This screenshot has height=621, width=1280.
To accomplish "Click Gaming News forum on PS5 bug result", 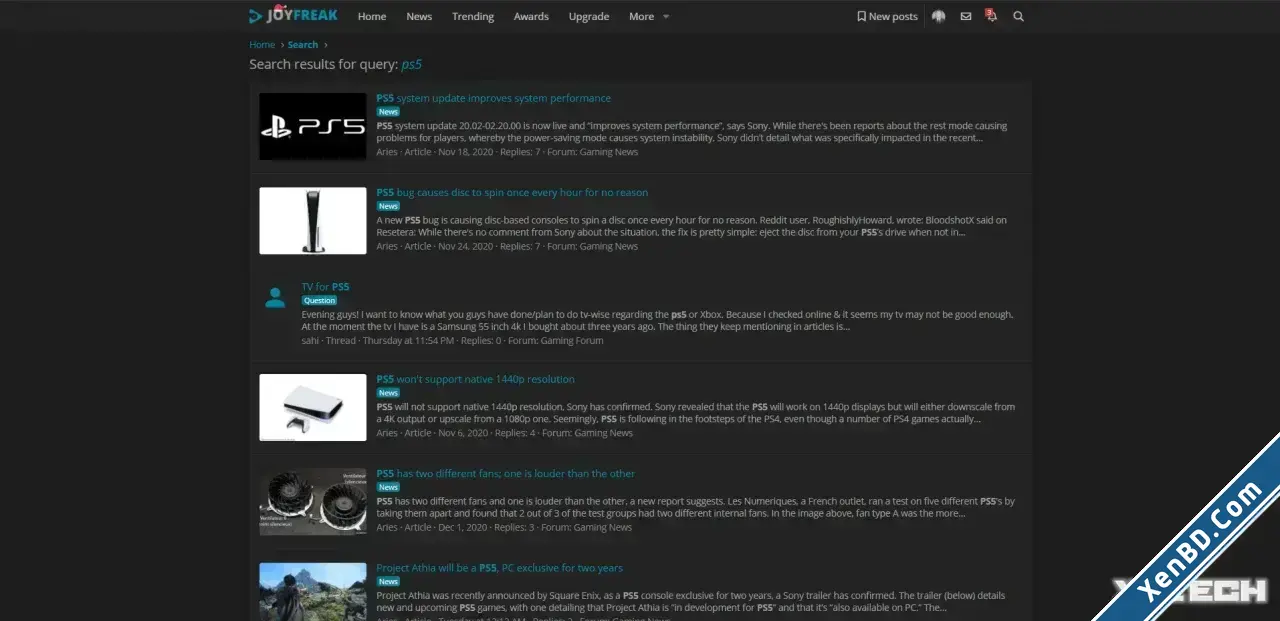I will (x=609, y=246).
